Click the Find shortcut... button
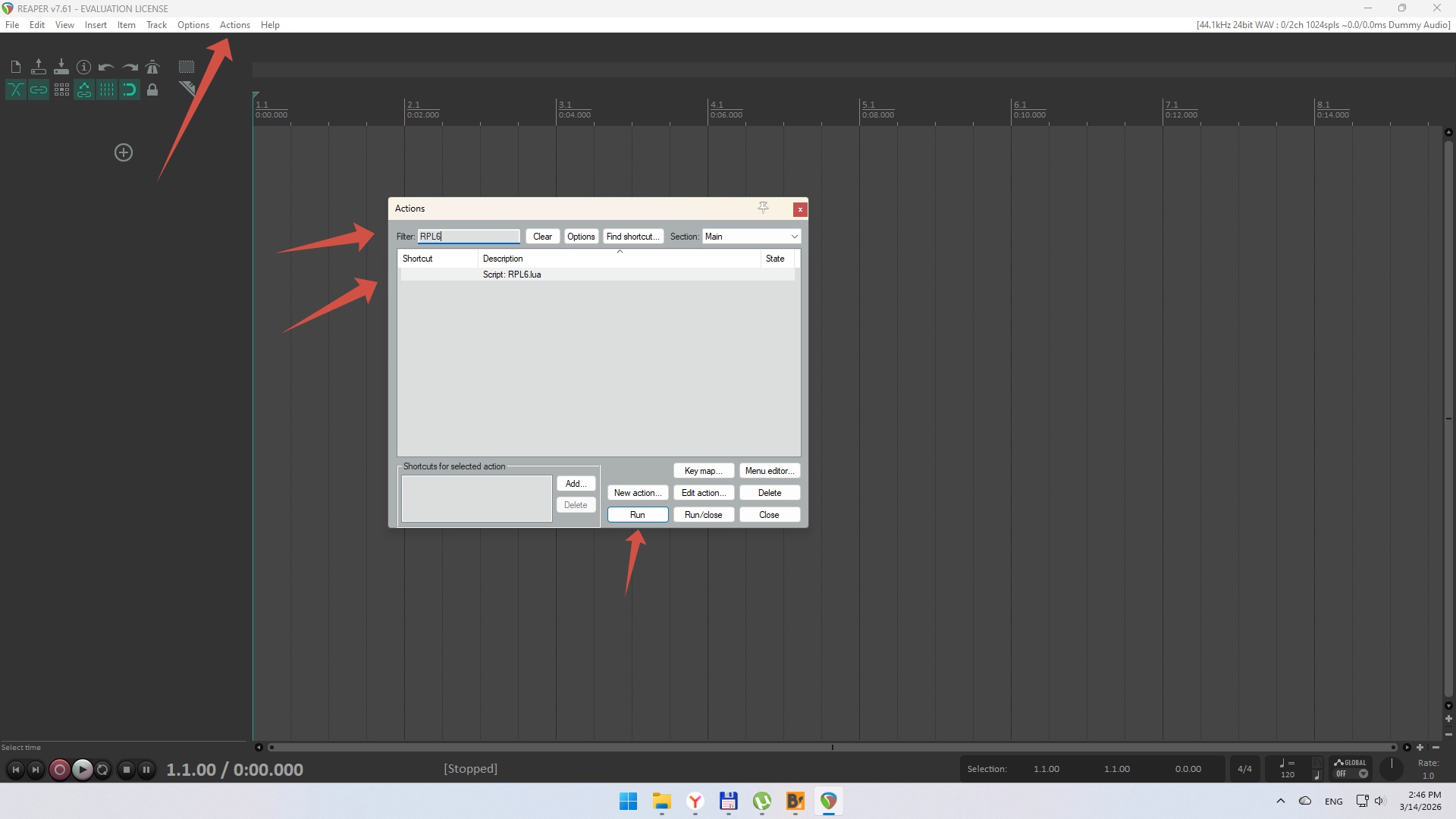The width and height of the screenshot is (1456, 819). pyautogui.click(x=632, y=237)
